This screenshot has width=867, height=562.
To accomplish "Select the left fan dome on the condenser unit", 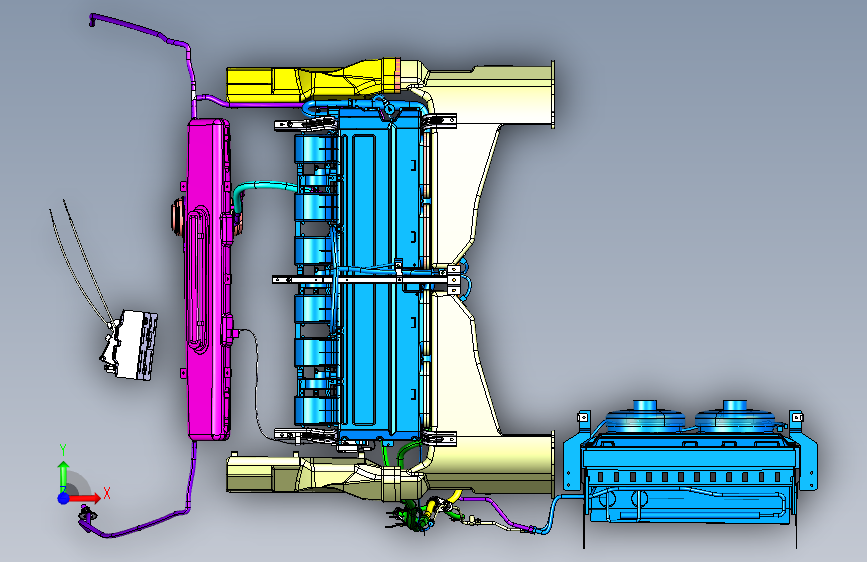I will tap(645, 418).
